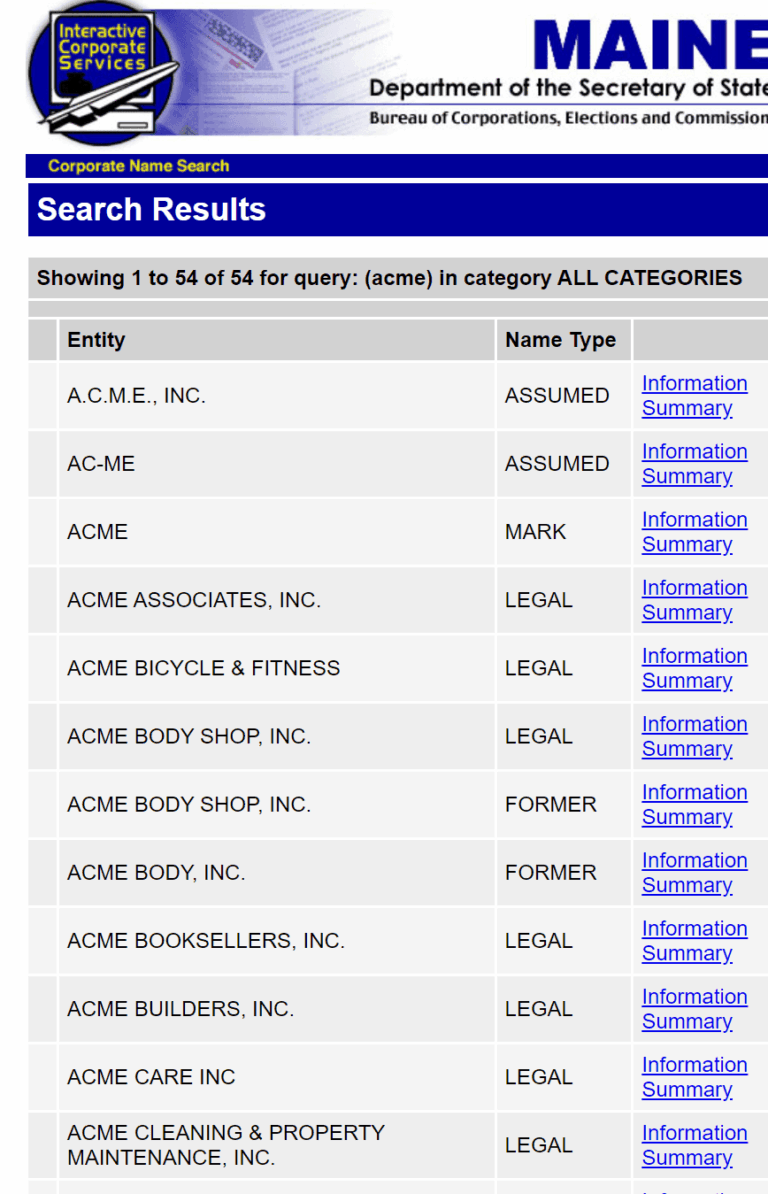Open ACME BICYCLE & FITNESS Information Summary

click(694, 668)
